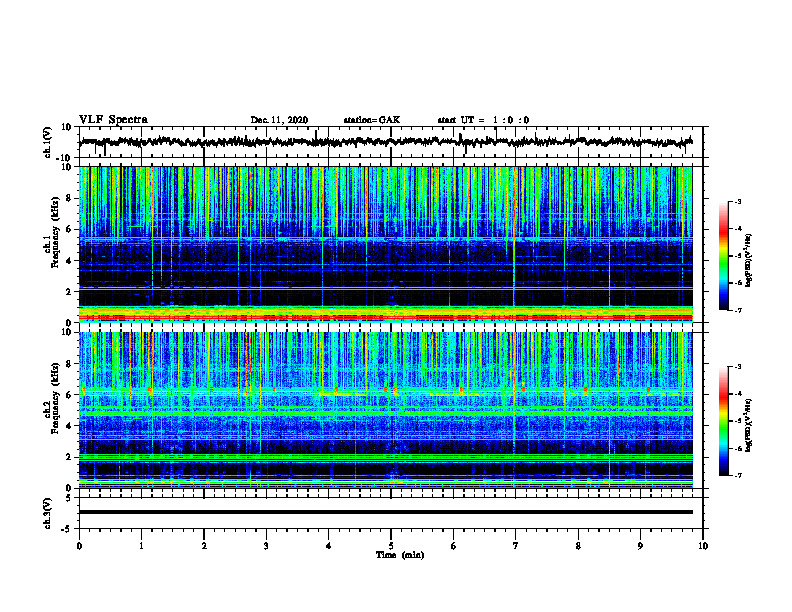
Task: Click time axis tick label "2"
Action: [x=204, y=546]
